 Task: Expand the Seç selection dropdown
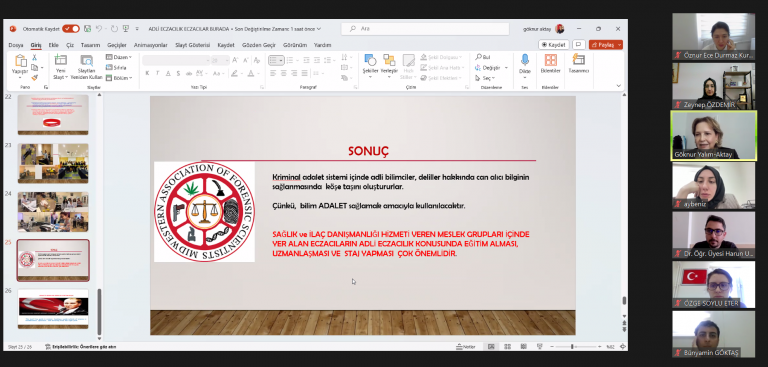(485, 78)
